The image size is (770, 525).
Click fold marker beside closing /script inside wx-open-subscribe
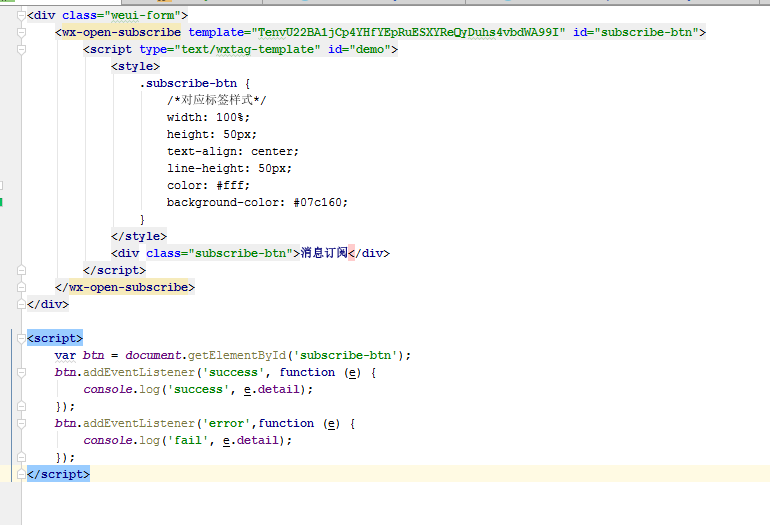pos(21,270)
